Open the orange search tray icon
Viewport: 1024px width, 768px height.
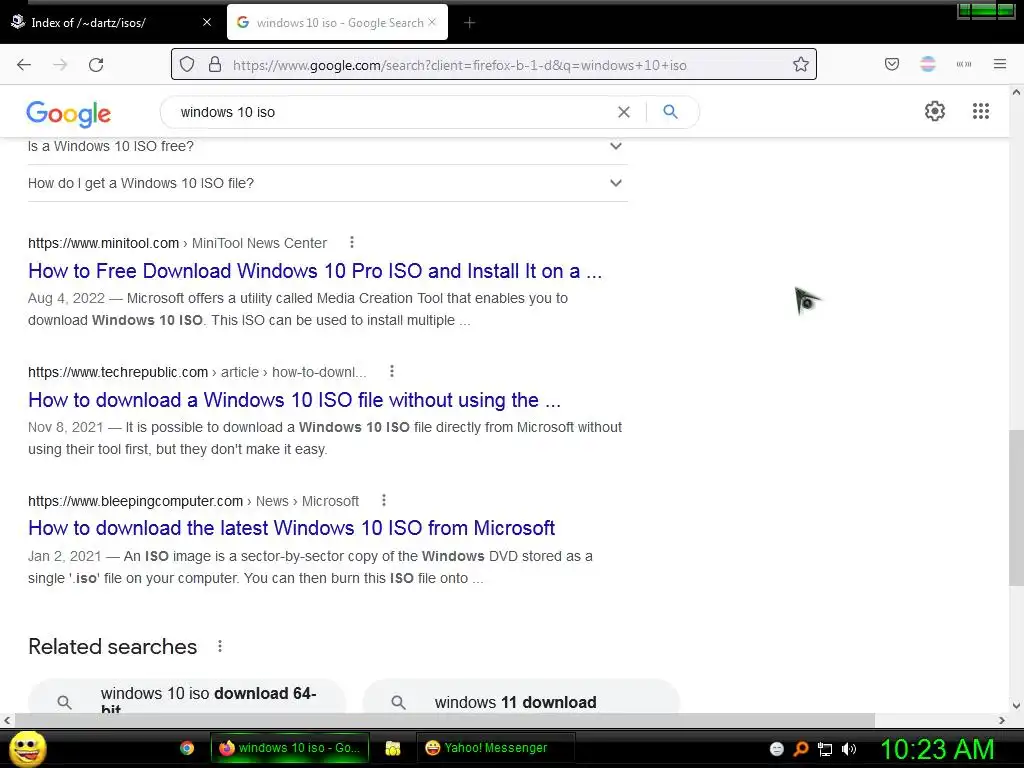pyautogui.click(x=801, y=749)
